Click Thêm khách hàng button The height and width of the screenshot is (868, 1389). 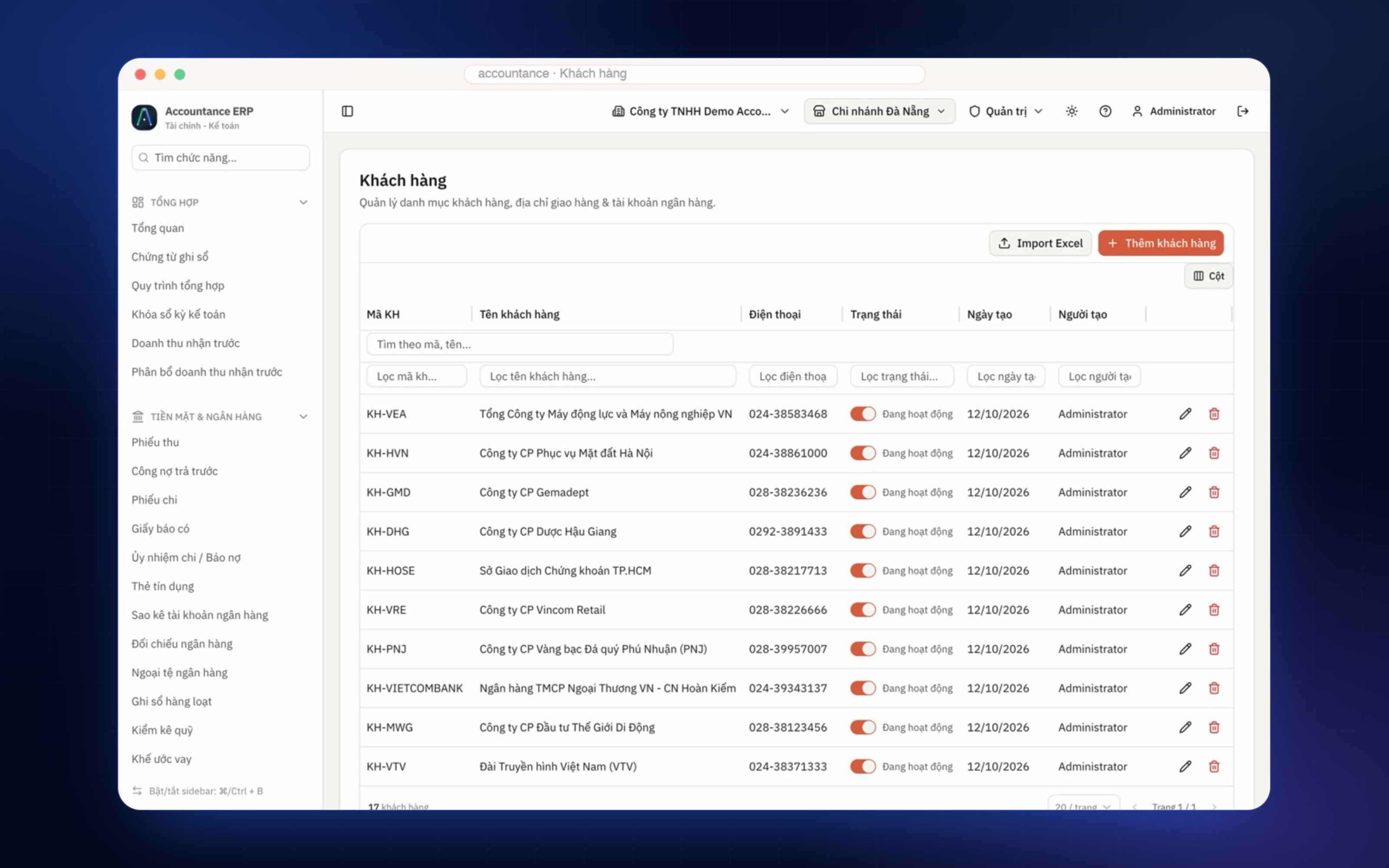1161,243
